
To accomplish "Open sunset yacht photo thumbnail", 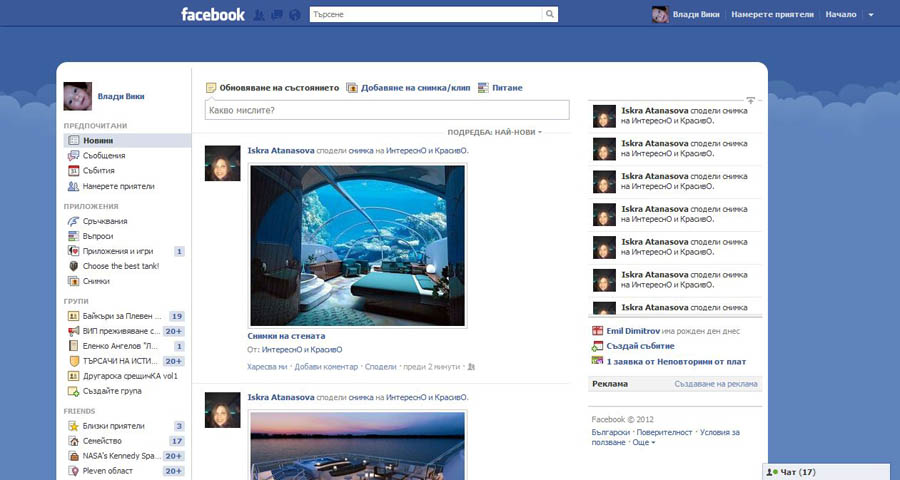I will [x=358, y=445].
